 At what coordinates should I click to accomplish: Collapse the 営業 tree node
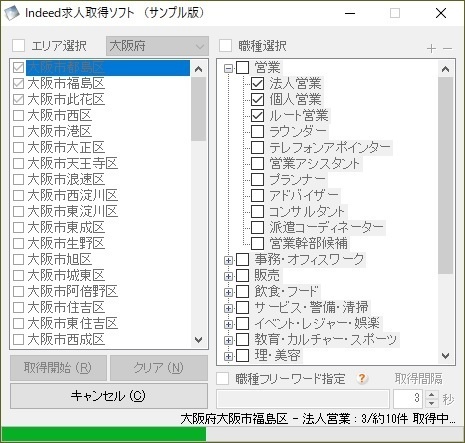228,68
